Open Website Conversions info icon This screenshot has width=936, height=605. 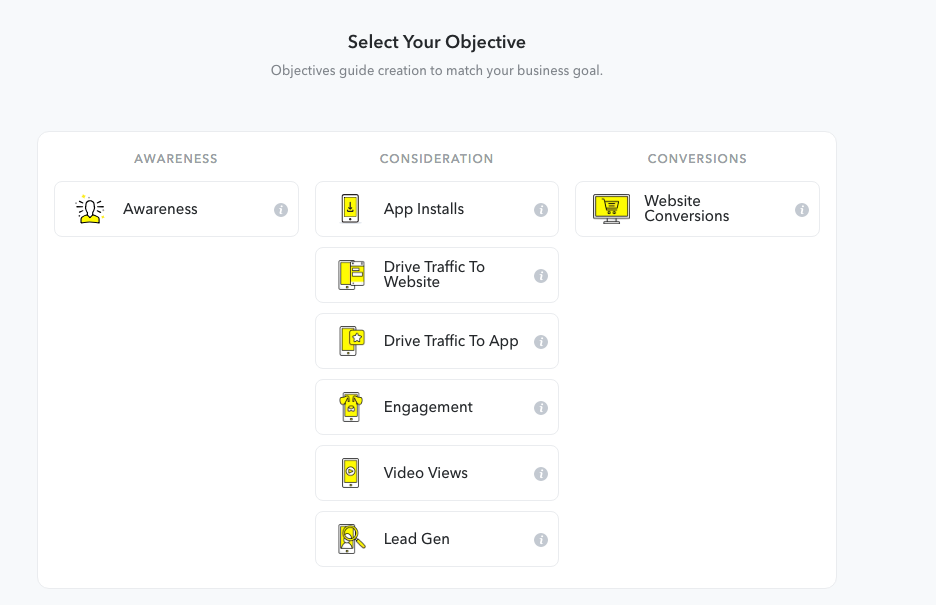802,210
